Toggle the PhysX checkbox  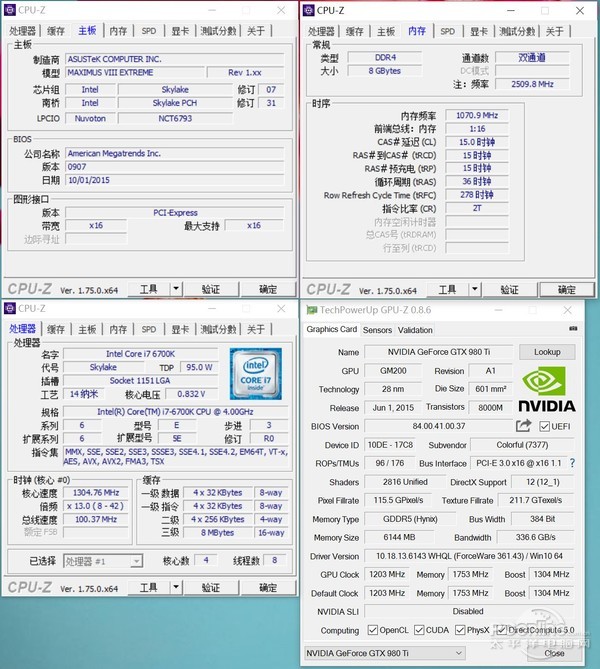460,630
